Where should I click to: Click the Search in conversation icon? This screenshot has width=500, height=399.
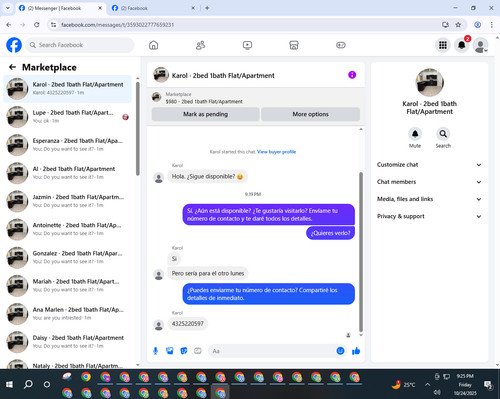[443, 134]
